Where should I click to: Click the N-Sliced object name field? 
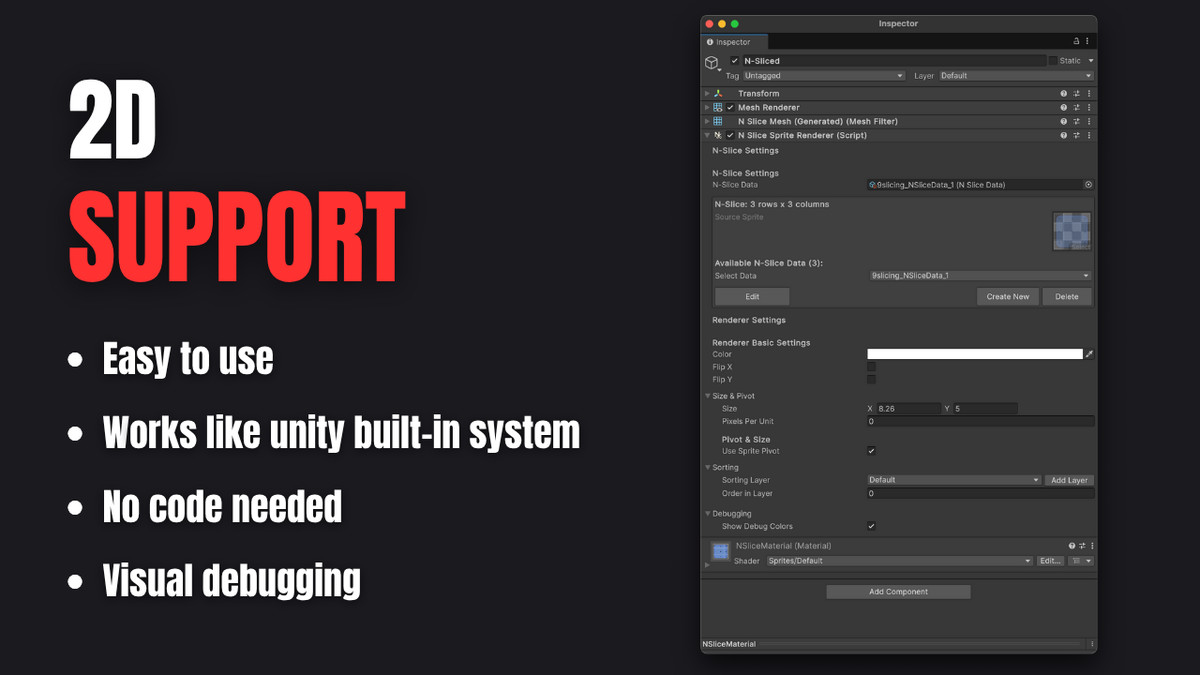894,61
